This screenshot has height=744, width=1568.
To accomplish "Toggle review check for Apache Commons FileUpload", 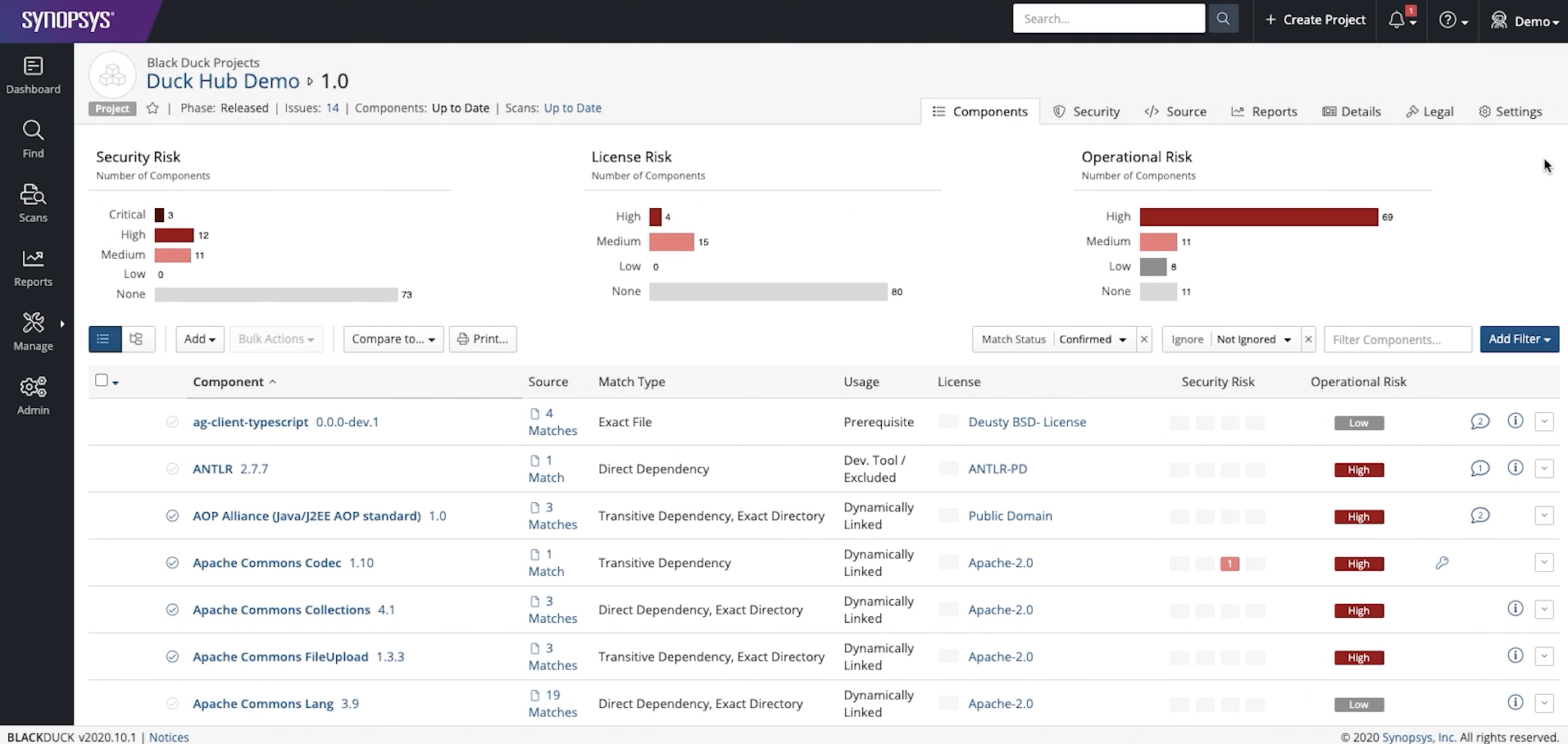I will coord(172,656).
